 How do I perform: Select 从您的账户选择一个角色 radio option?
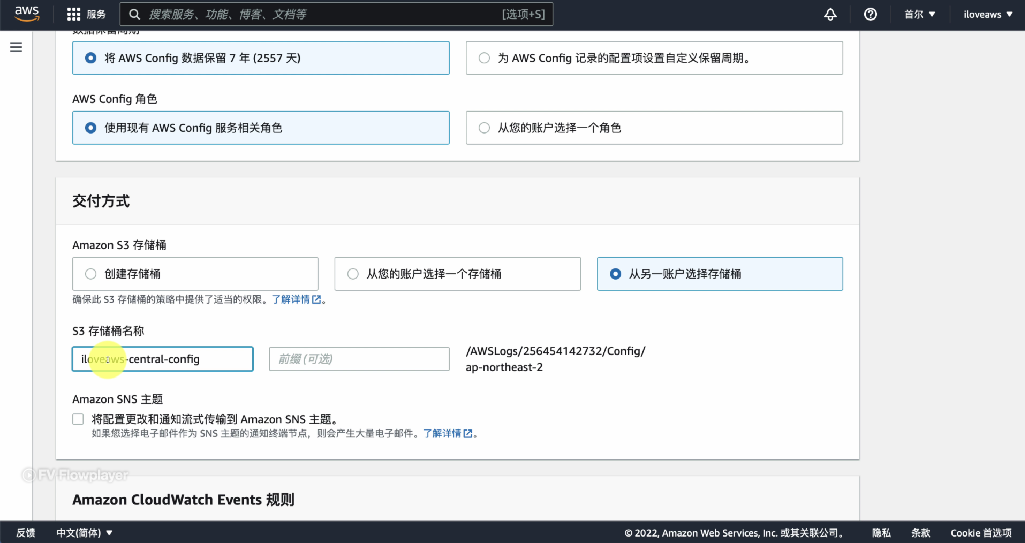[654, 128]
